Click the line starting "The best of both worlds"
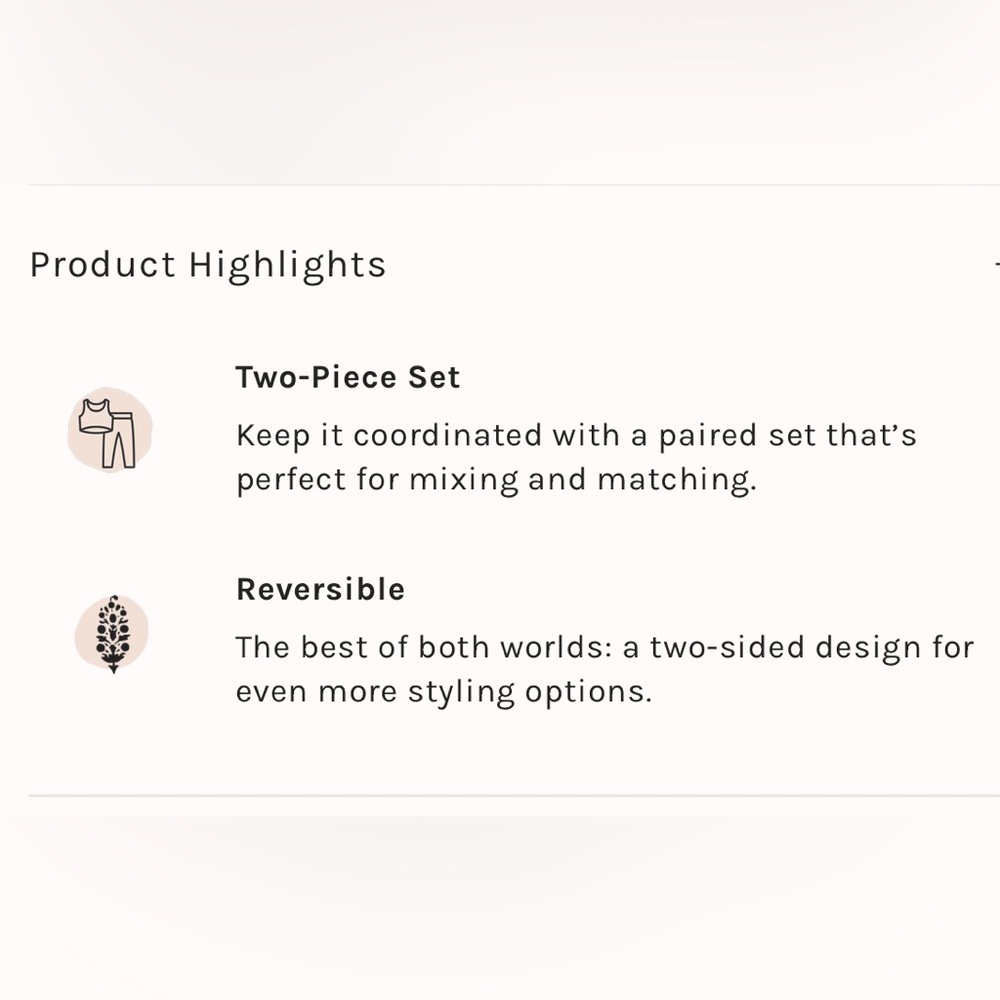The image size is (1000, 1000). 604,648
